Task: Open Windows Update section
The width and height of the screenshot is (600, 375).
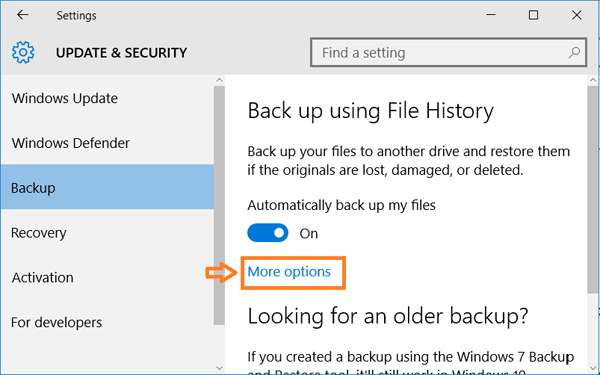Action: (107, 98)
